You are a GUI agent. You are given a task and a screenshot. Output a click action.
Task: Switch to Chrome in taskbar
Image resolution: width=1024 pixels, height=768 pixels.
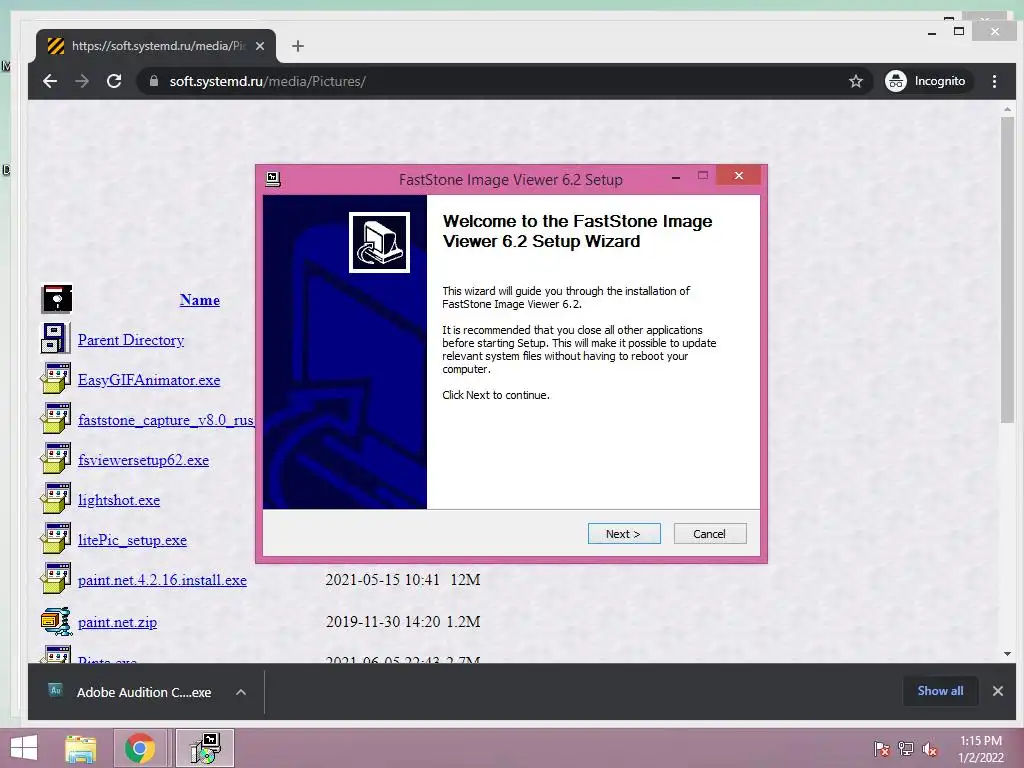click(140, 748)
